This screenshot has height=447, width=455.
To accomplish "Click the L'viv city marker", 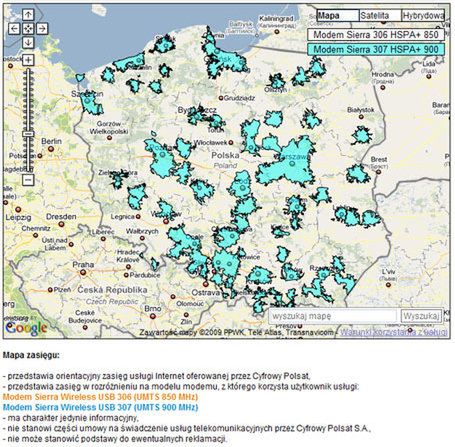I will point(388,285).
